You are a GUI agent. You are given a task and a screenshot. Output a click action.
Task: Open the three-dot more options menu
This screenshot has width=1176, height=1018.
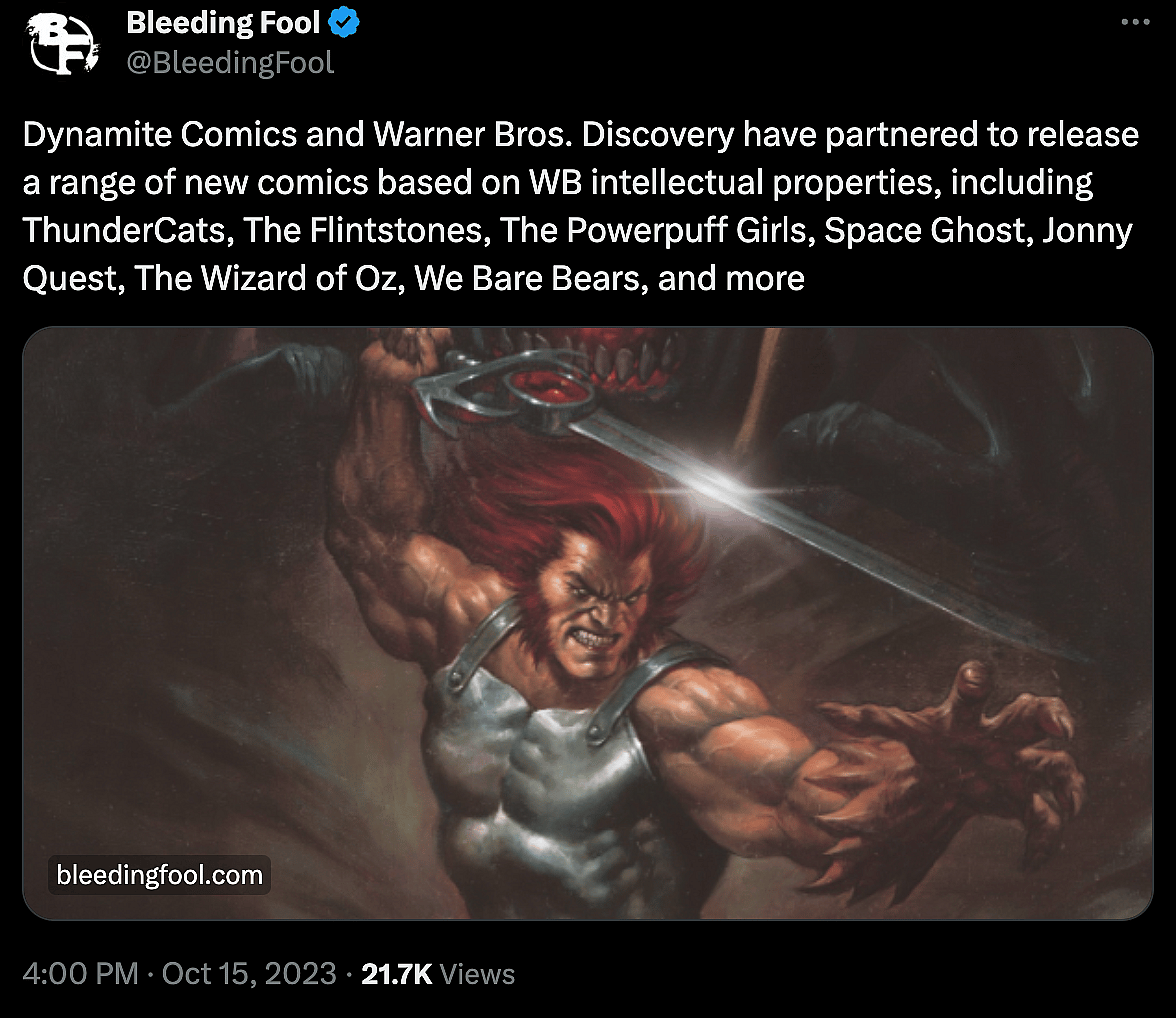[x=1135, y=22]
